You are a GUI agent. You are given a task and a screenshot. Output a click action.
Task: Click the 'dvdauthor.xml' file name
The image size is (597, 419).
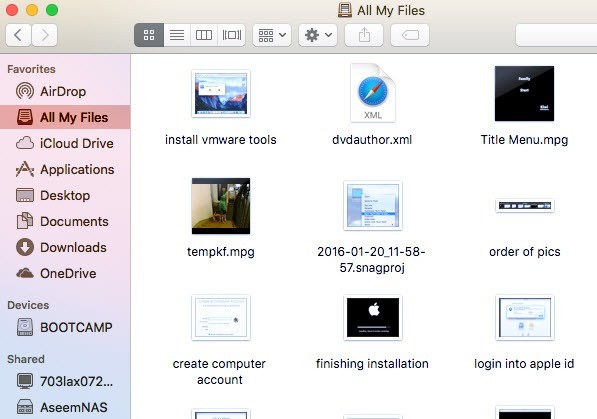click(372, 140)
